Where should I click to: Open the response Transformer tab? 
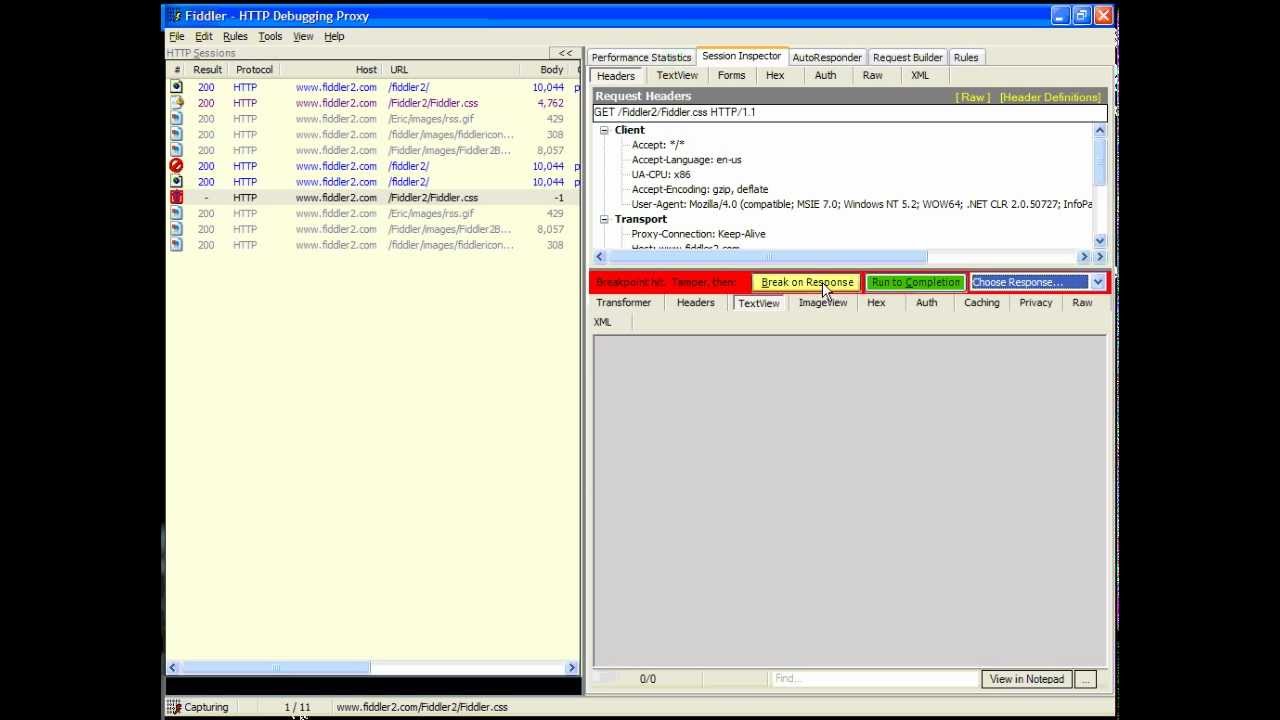tap(623, 303)
